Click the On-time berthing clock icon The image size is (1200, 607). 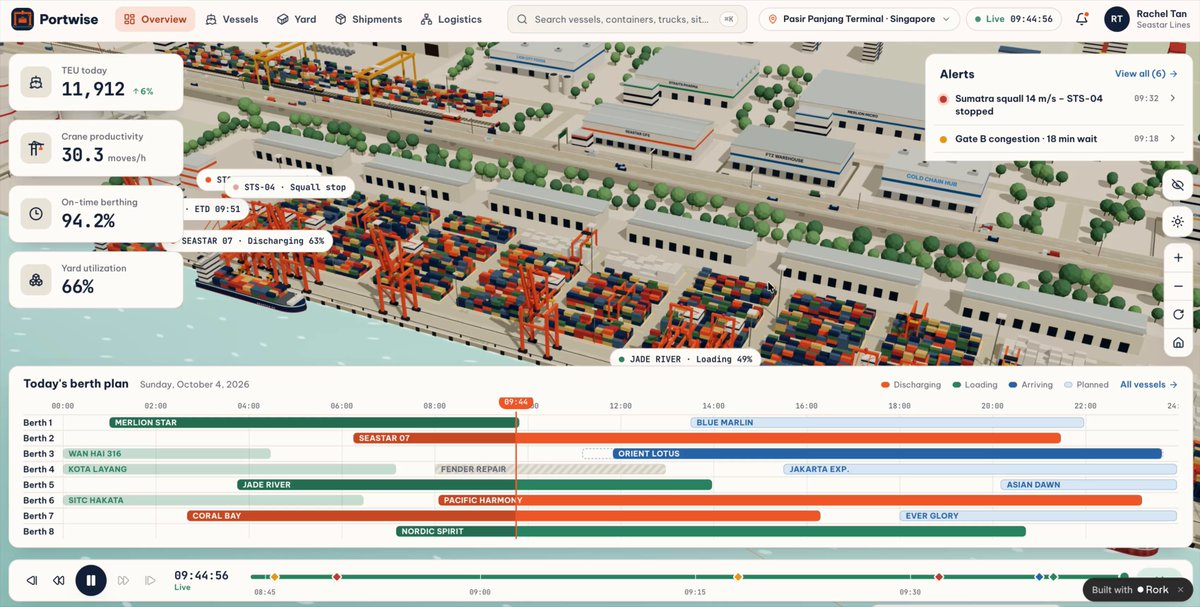point(36,214)
